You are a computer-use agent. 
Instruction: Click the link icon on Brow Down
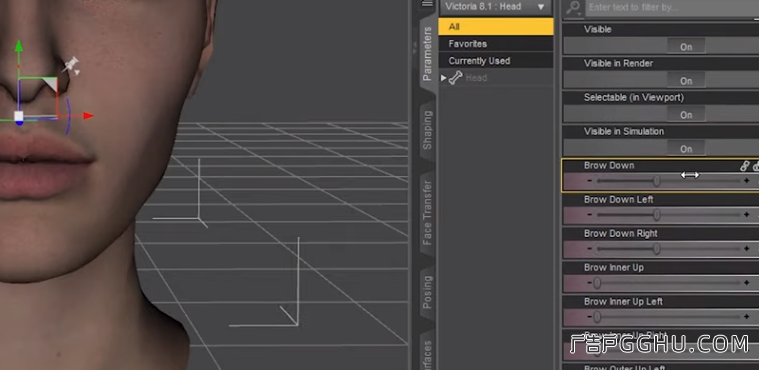[745, 166]
